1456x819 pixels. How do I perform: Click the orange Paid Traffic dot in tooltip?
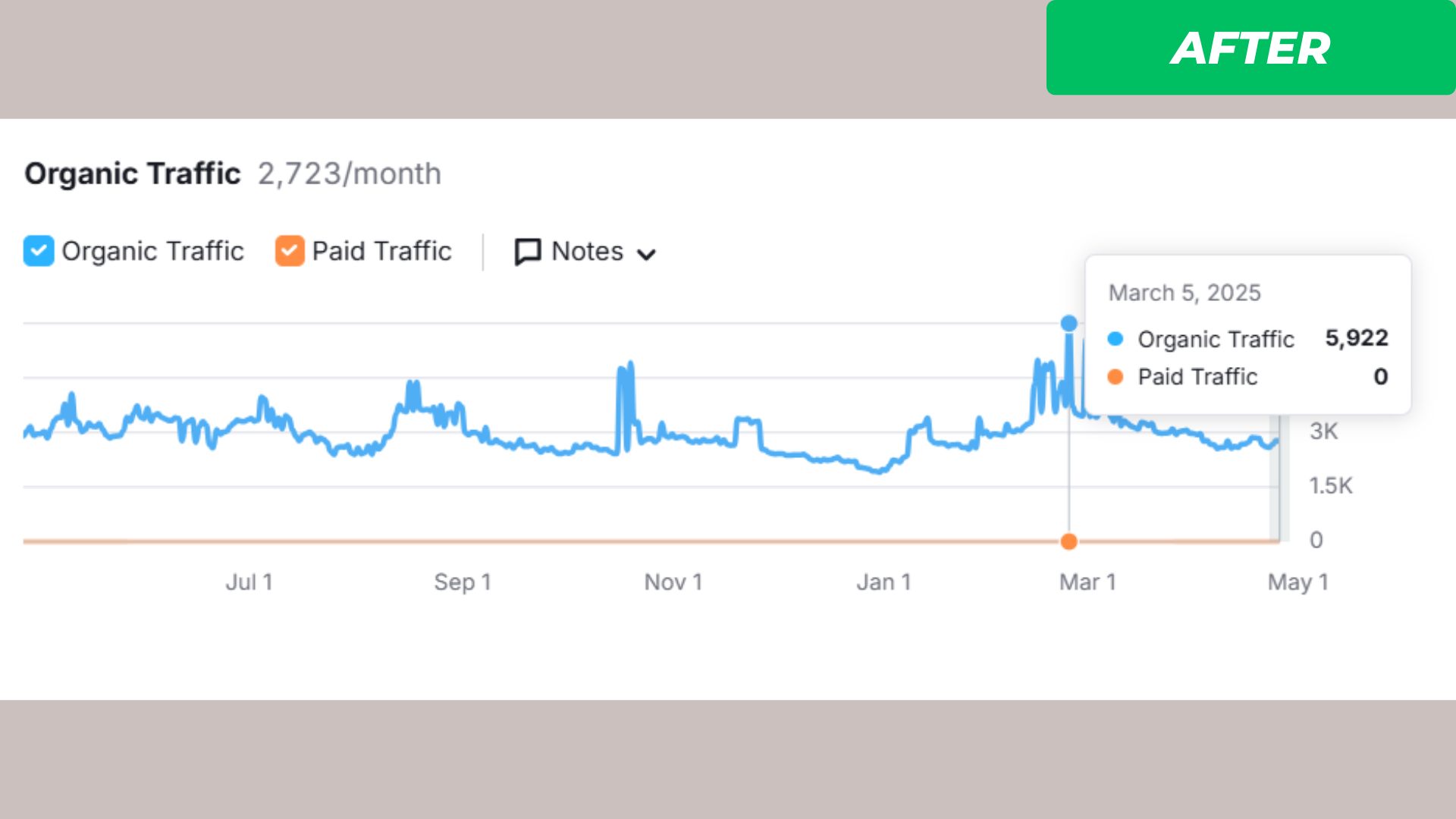1115,377
